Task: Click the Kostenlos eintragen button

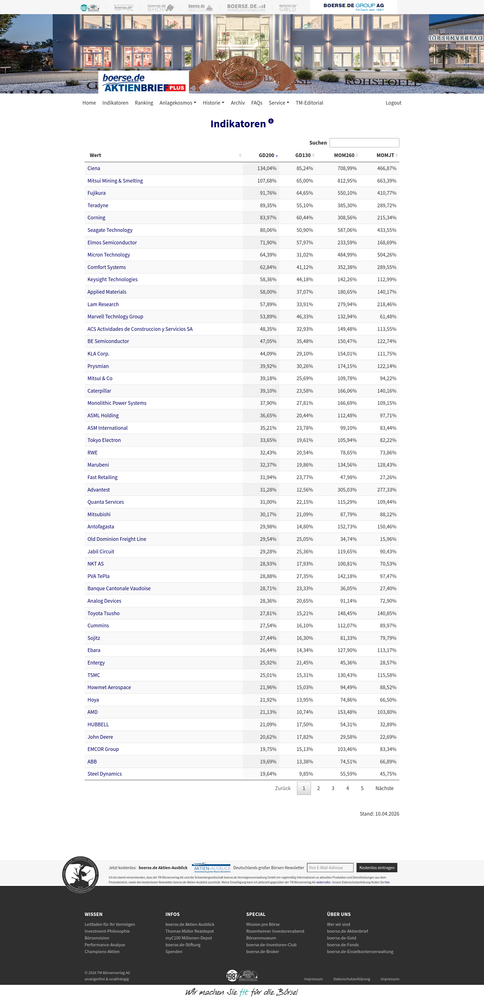Action: [377, 868]
